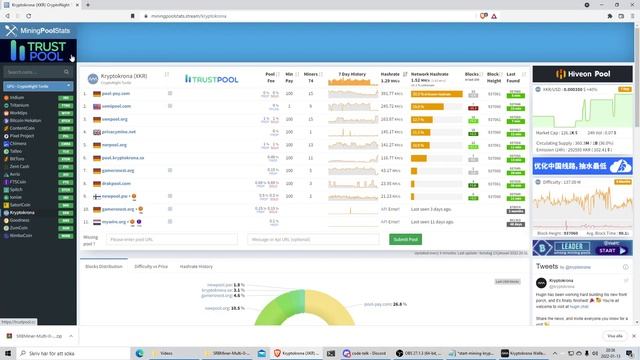Open semipool.com pool link
The image size is (640, 360).
pyautogui.click(x=116, y=106)
